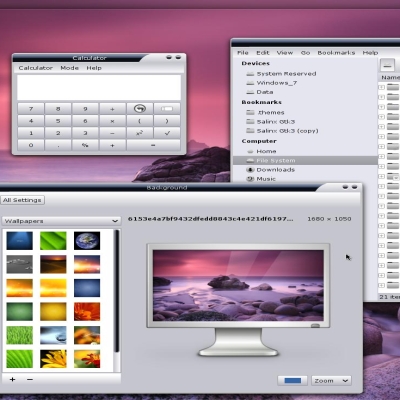The width and height of the screenshot is (400, 400).
Task: Click the multiplication key in Calculator
Action: tap(112, 121)
